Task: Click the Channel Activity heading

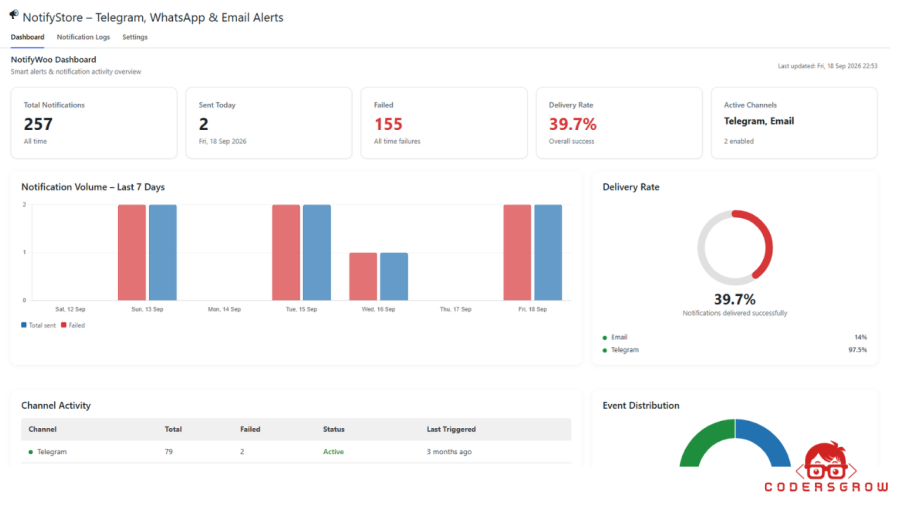Action: click(x=56, y=406)
